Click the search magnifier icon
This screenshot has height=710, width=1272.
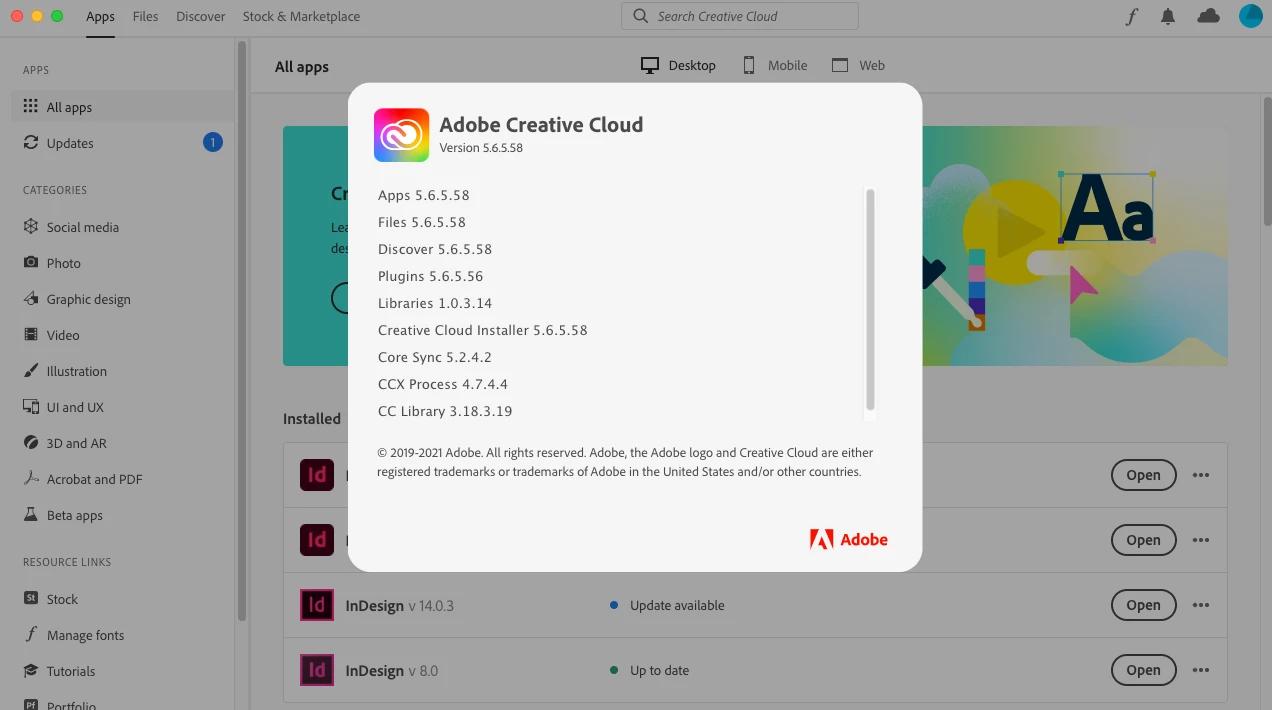coord(640,16)
